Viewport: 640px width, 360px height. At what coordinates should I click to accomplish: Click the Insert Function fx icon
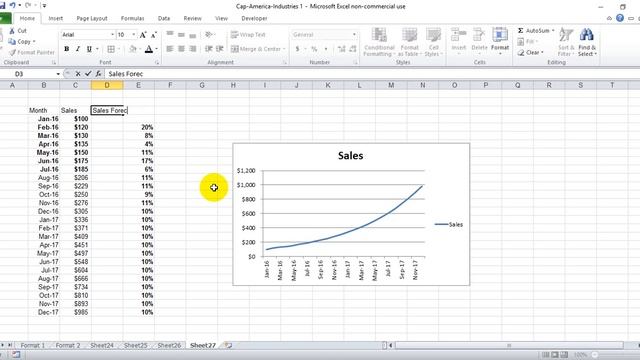pos(98,74)
